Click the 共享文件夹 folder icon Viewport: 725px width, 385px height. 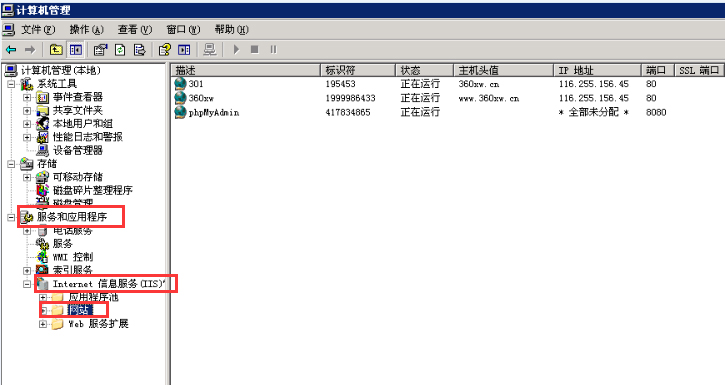point(43,110)
